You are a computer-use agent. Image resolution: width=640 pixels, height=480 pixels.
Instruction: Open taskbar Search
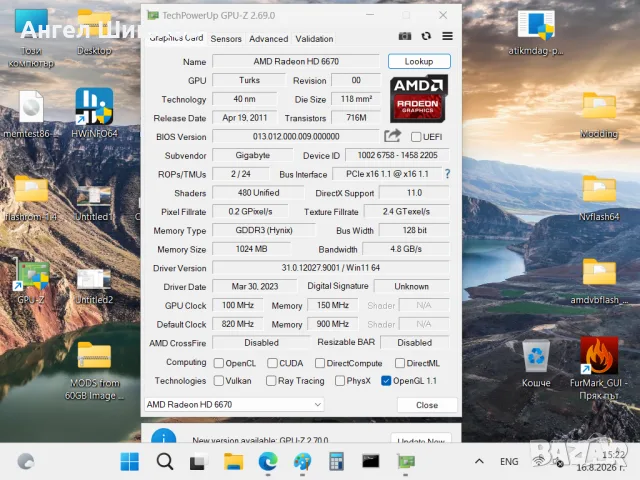point(165,462)
